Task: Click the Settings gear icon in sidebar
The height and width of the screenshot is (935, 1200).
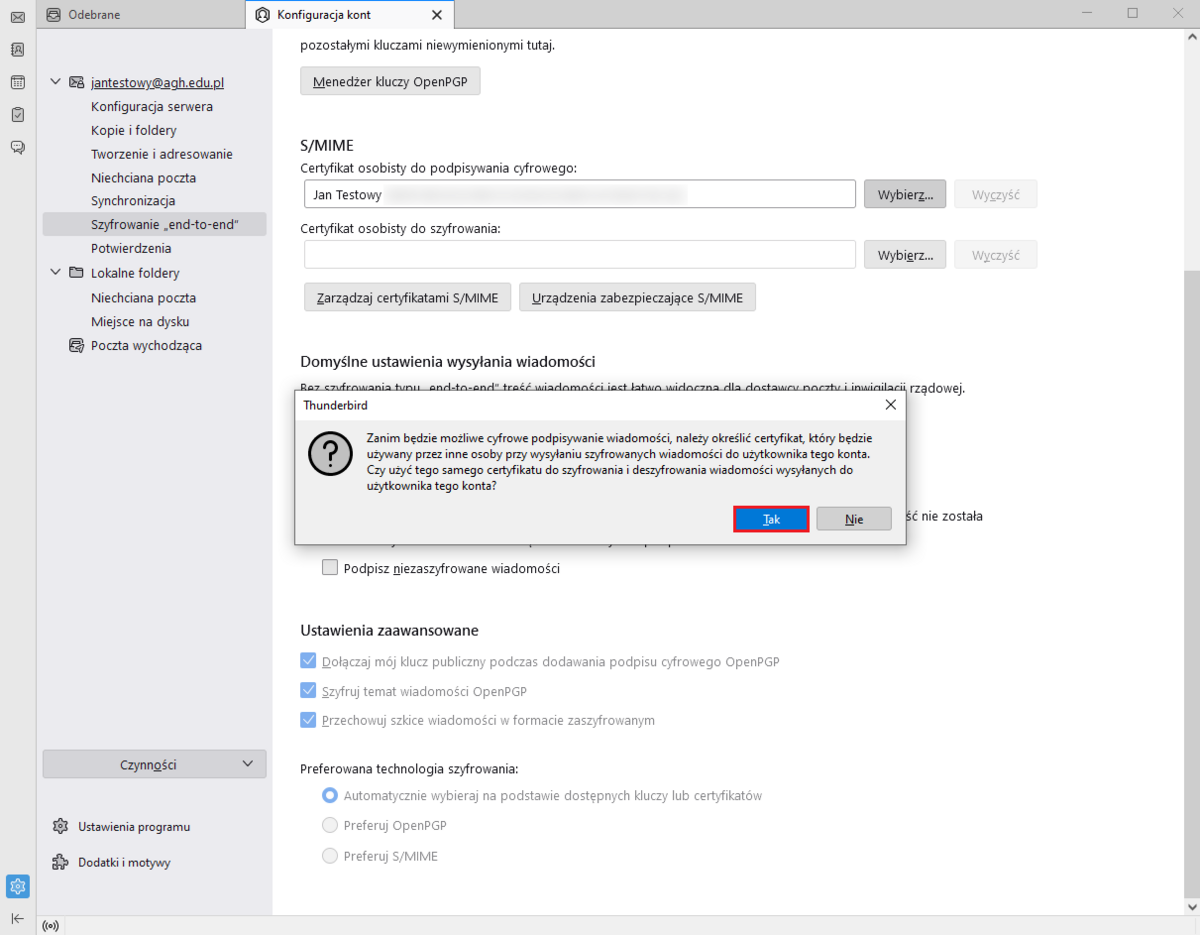Action: (17, 886)
